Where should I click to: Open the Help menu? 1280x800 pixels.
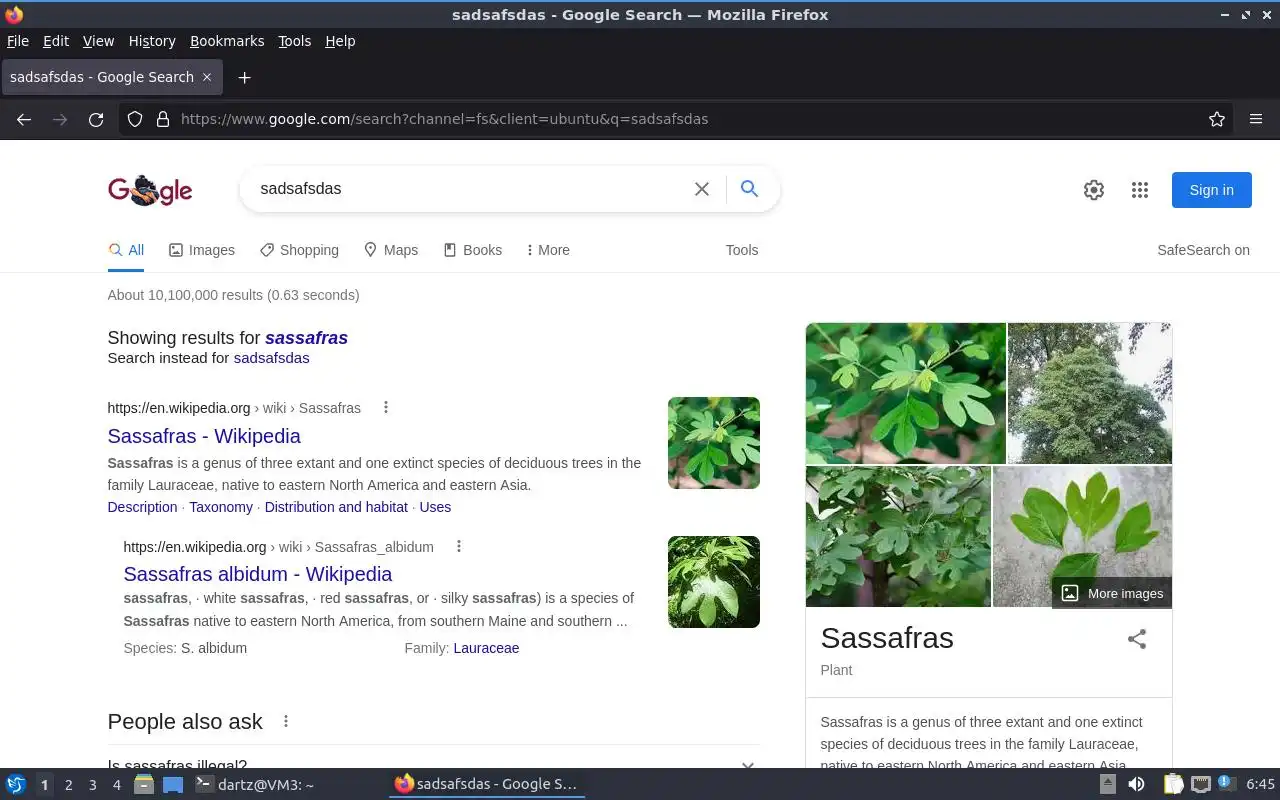340,41
